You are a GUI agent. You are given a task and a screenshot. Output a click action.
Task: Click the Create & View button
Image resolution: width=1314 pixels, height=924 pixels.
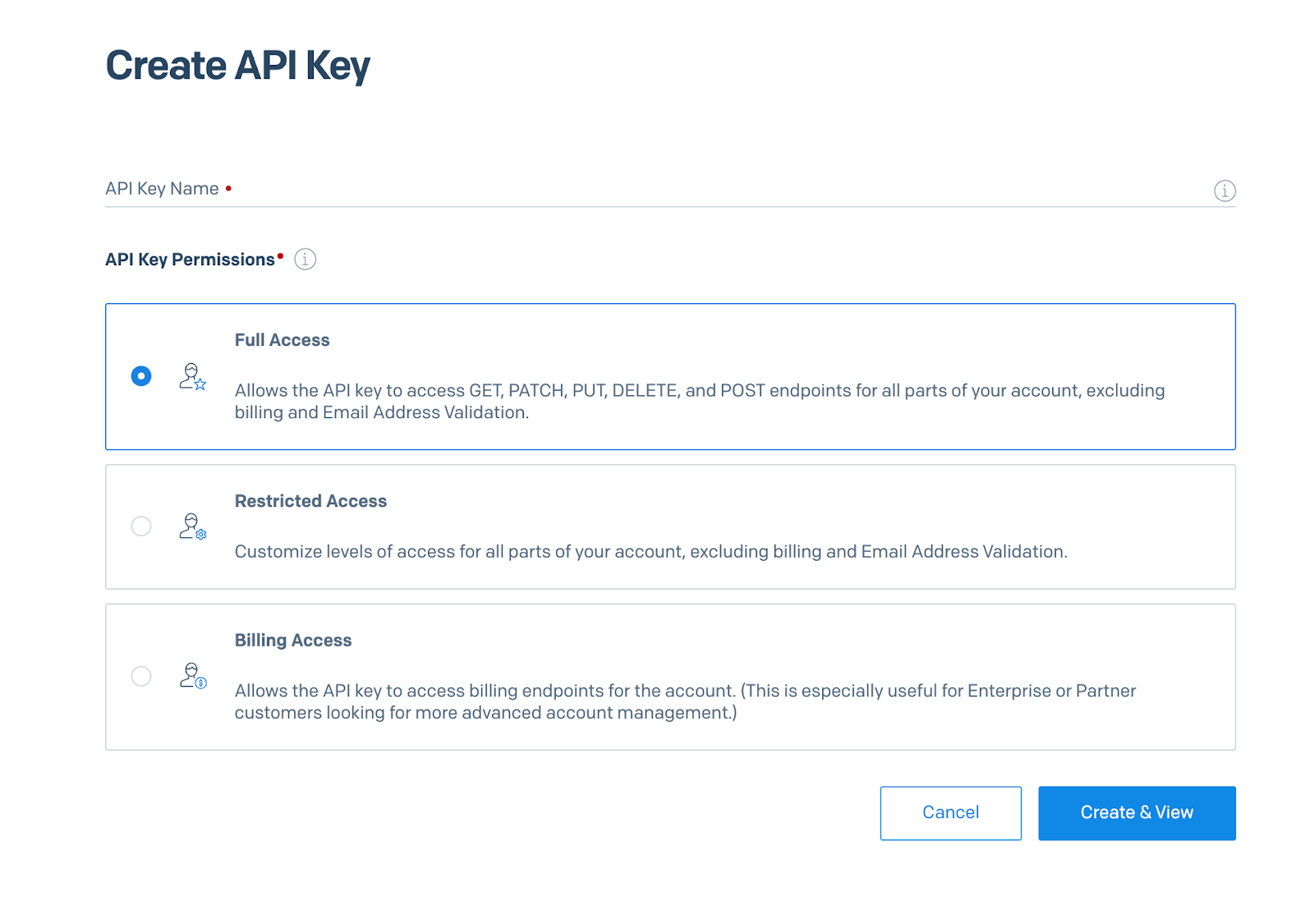tap(1137, 813)
